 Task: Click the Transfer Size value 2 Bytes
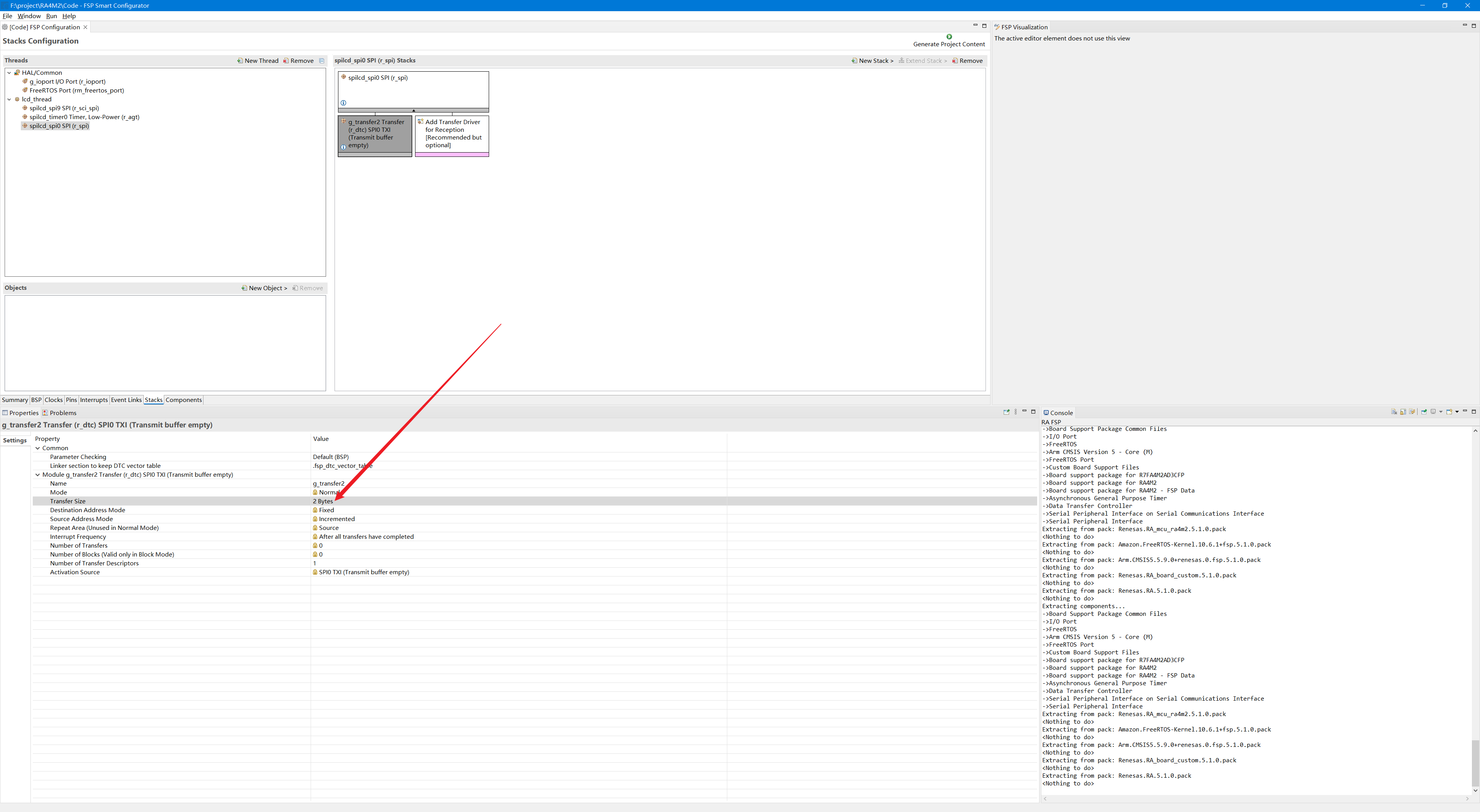323,501
